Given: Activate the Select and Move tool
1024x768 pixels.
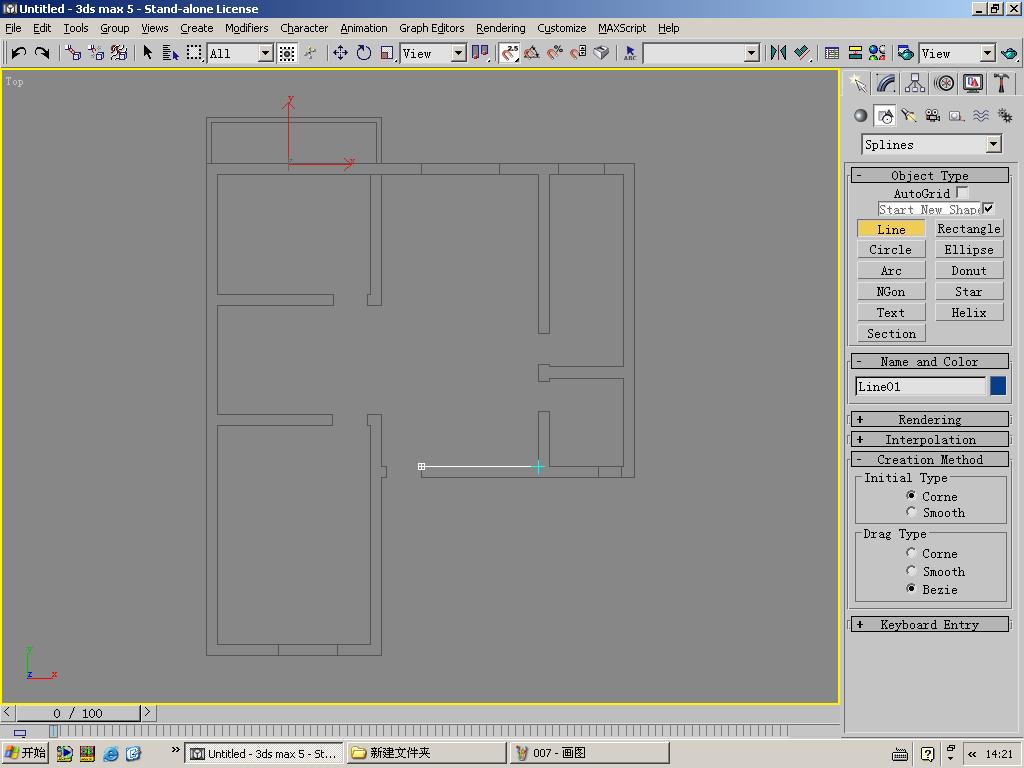Looking at the screenshot, I should [340, 53].
